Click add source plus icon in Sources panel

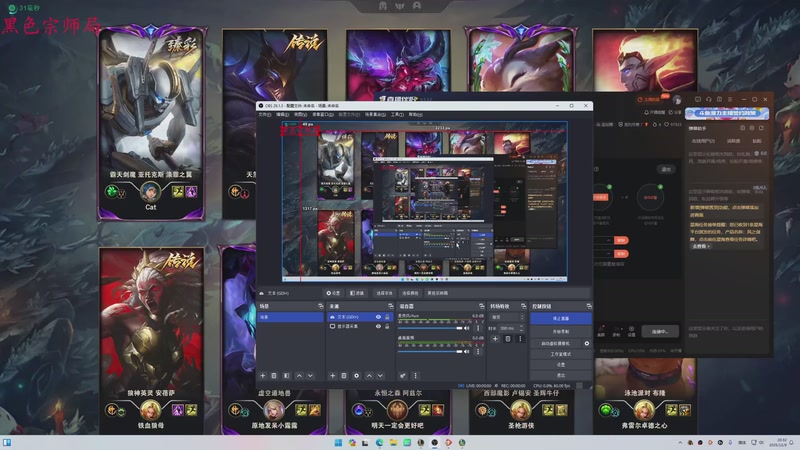tap(332, 375)
